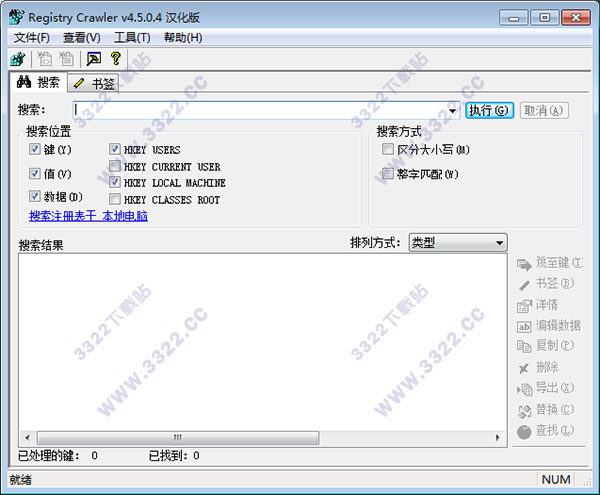Expand the search history dropdown arrow
The height and width of the screenshot is (495, 600).
point(452,111)
